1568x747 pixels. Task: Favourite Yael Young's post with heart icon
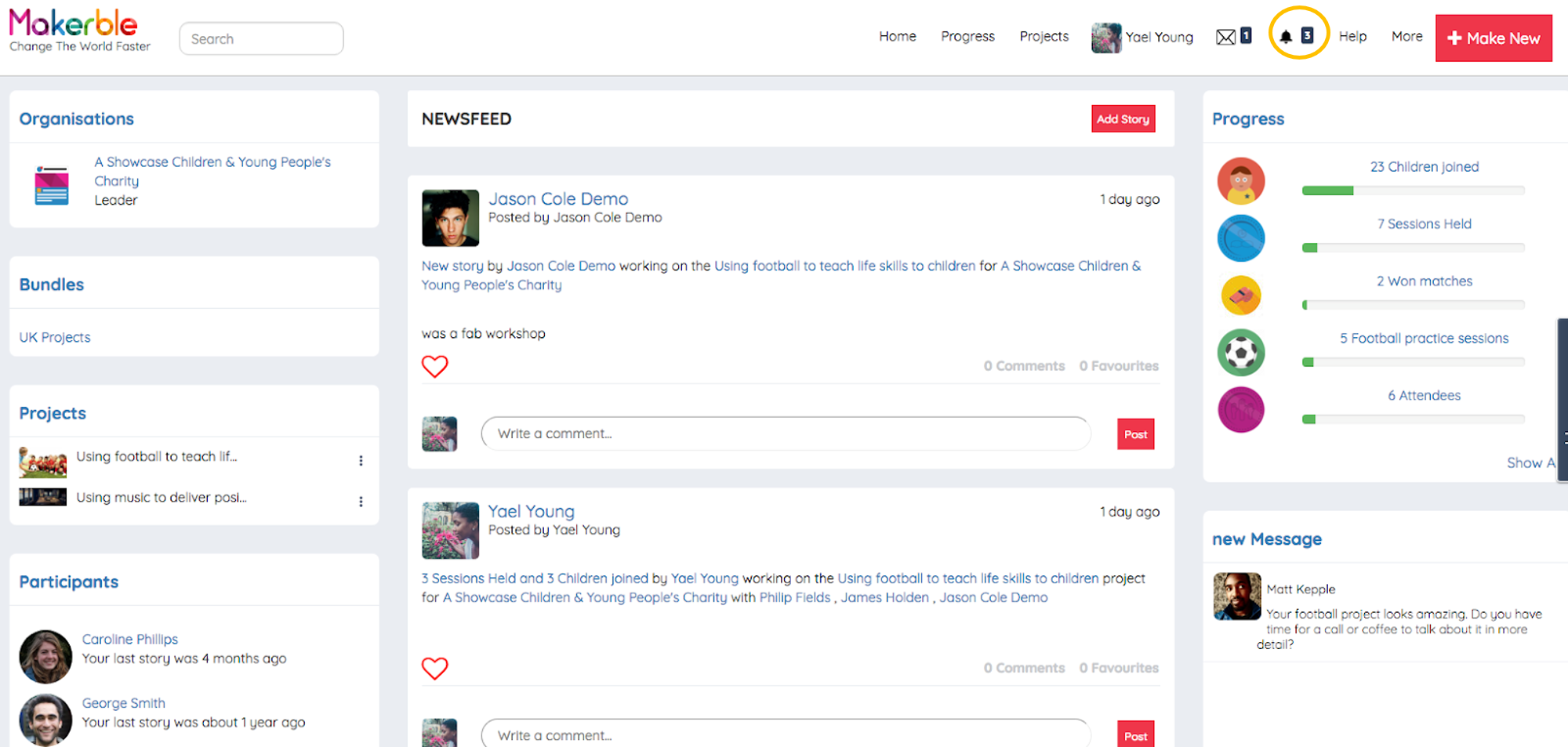[x=435, y=668]
